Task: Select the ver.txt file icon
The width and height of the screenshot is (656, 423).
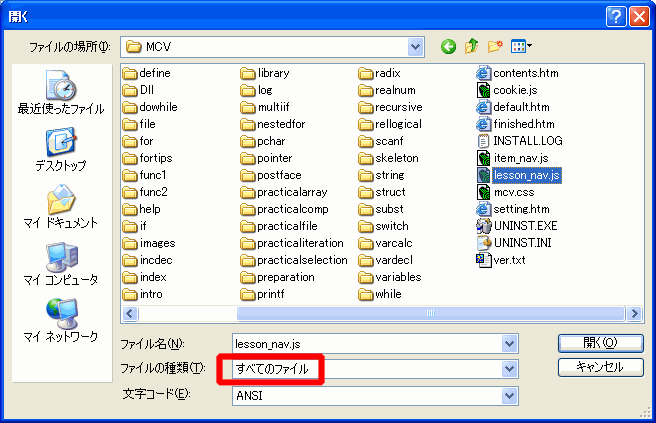Action: pyautogui.click(x=483, y=260)
